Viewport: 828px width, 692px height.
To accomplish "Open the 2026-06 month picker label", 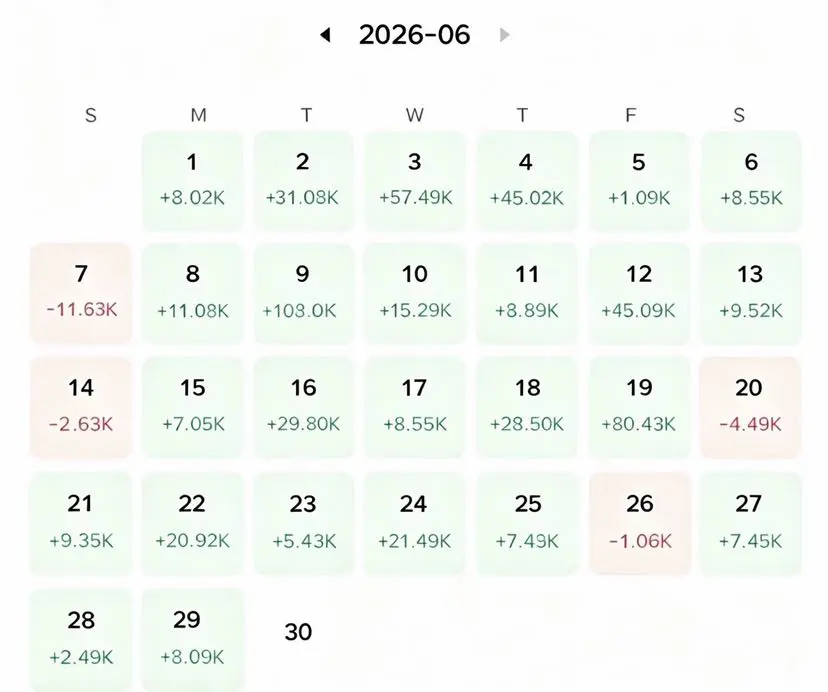I will pyautogui.click(x=414, y=35).
